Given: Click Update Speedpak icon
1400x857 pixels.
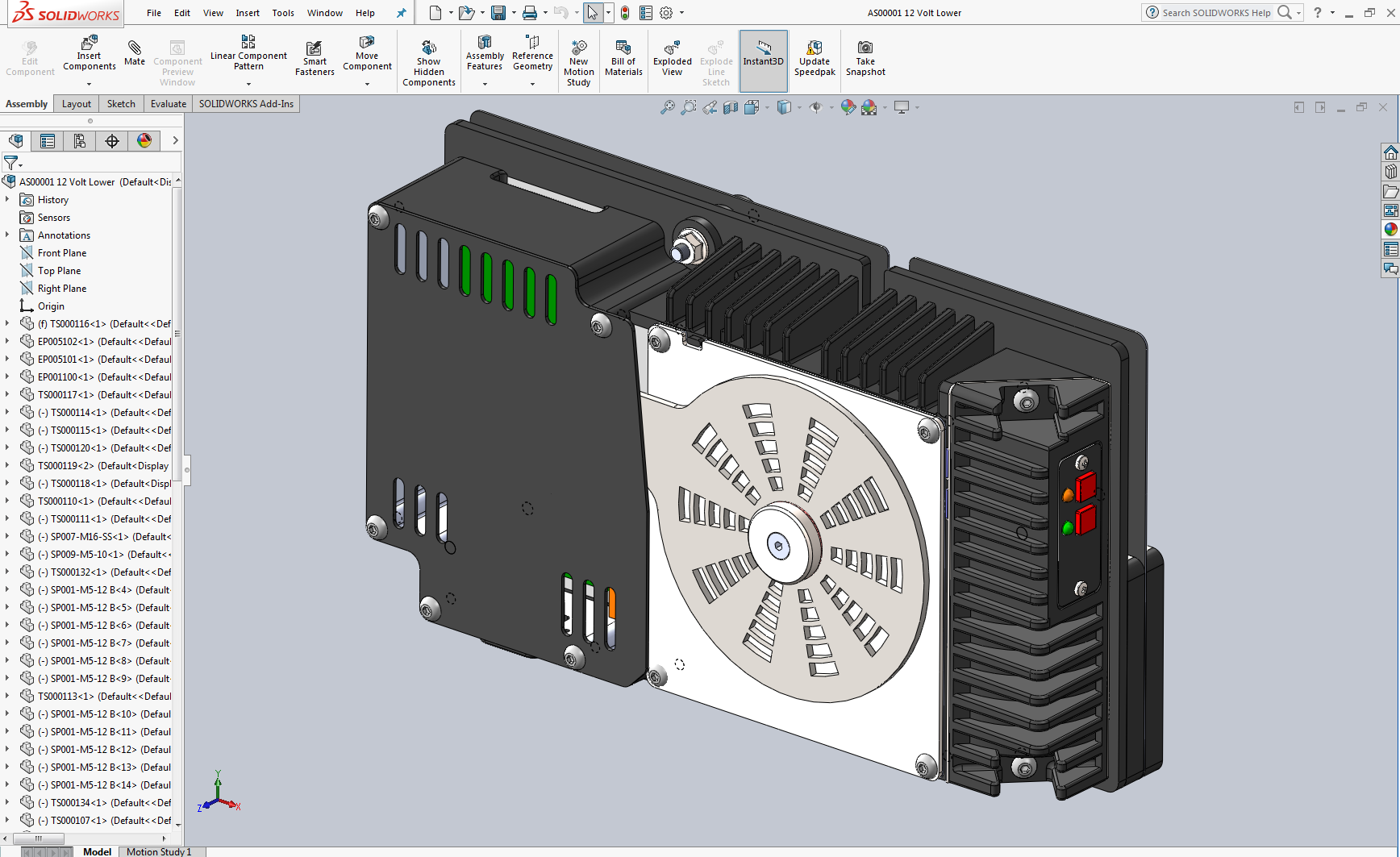Looking at the screenshot, I should coord(815,58).
